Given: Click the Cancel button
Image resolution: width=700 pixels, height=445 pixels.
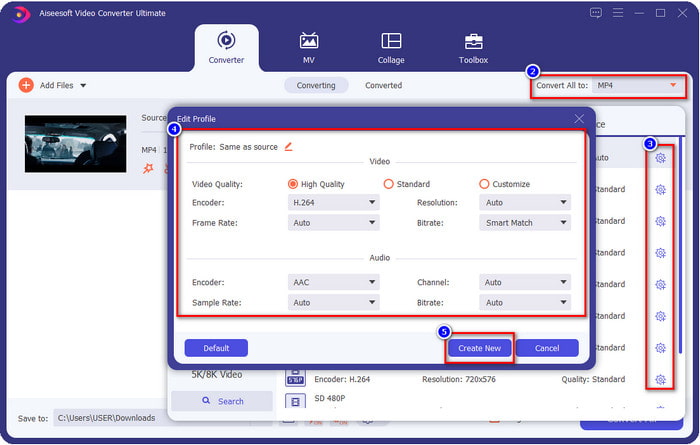Looking at the screenshot, I should [547, 348].
